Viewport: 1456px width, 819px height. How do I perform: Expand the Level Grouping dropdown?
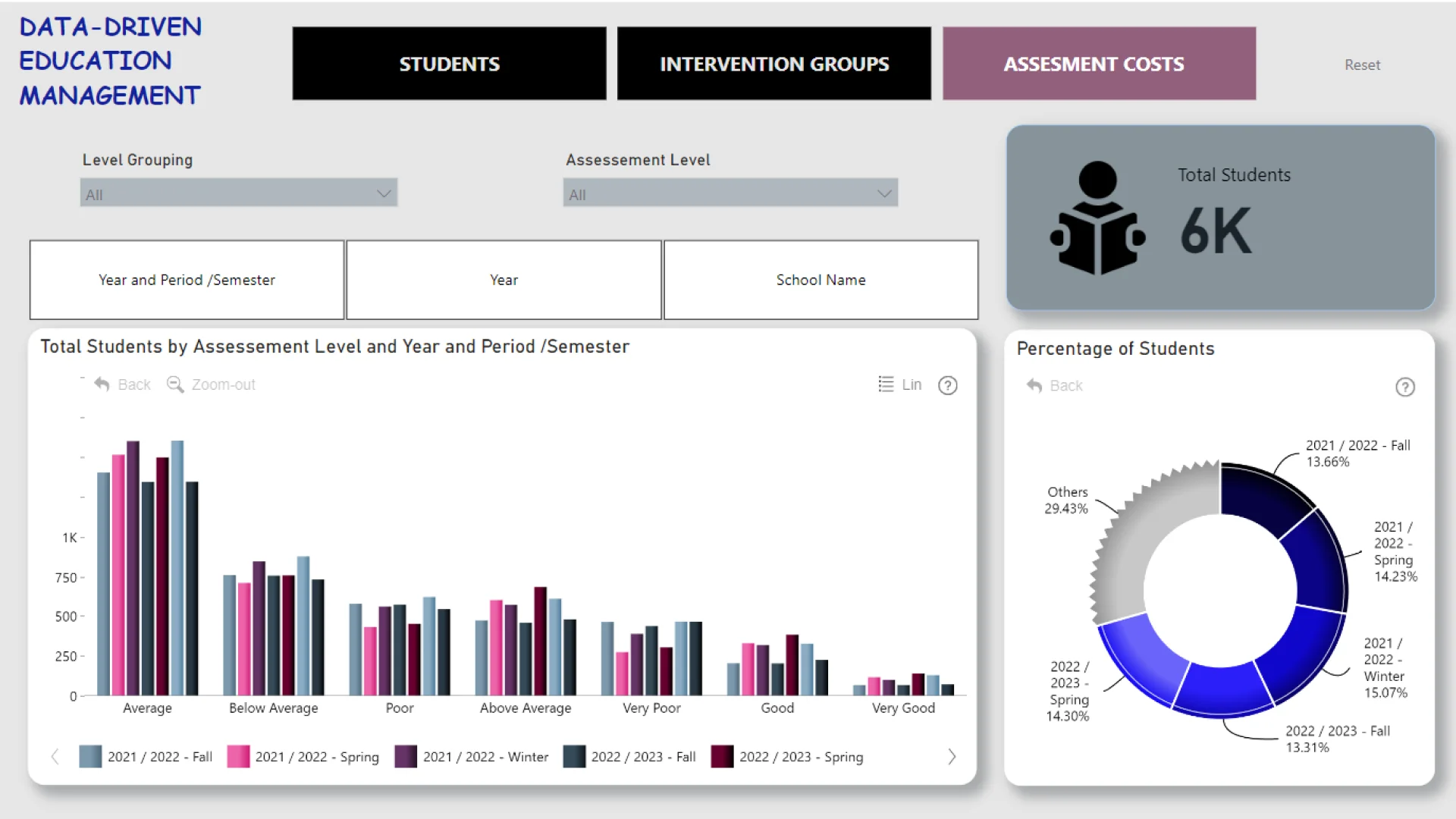point(239,193)
